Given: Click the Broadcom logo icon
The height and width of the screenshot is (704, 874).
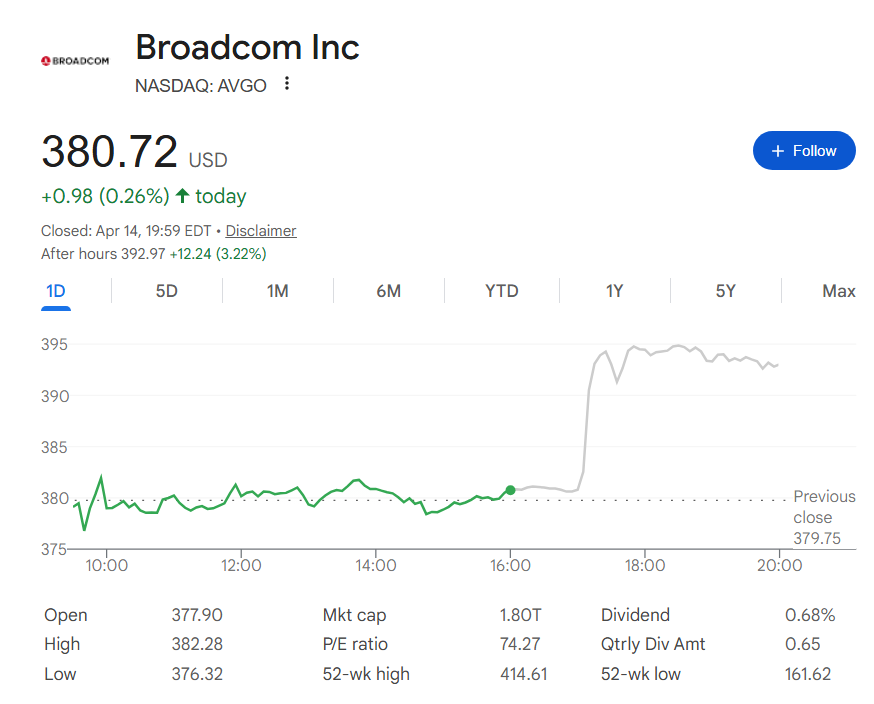Looking at the screenshot, I should pyautogui.click(x=75, y=61).
